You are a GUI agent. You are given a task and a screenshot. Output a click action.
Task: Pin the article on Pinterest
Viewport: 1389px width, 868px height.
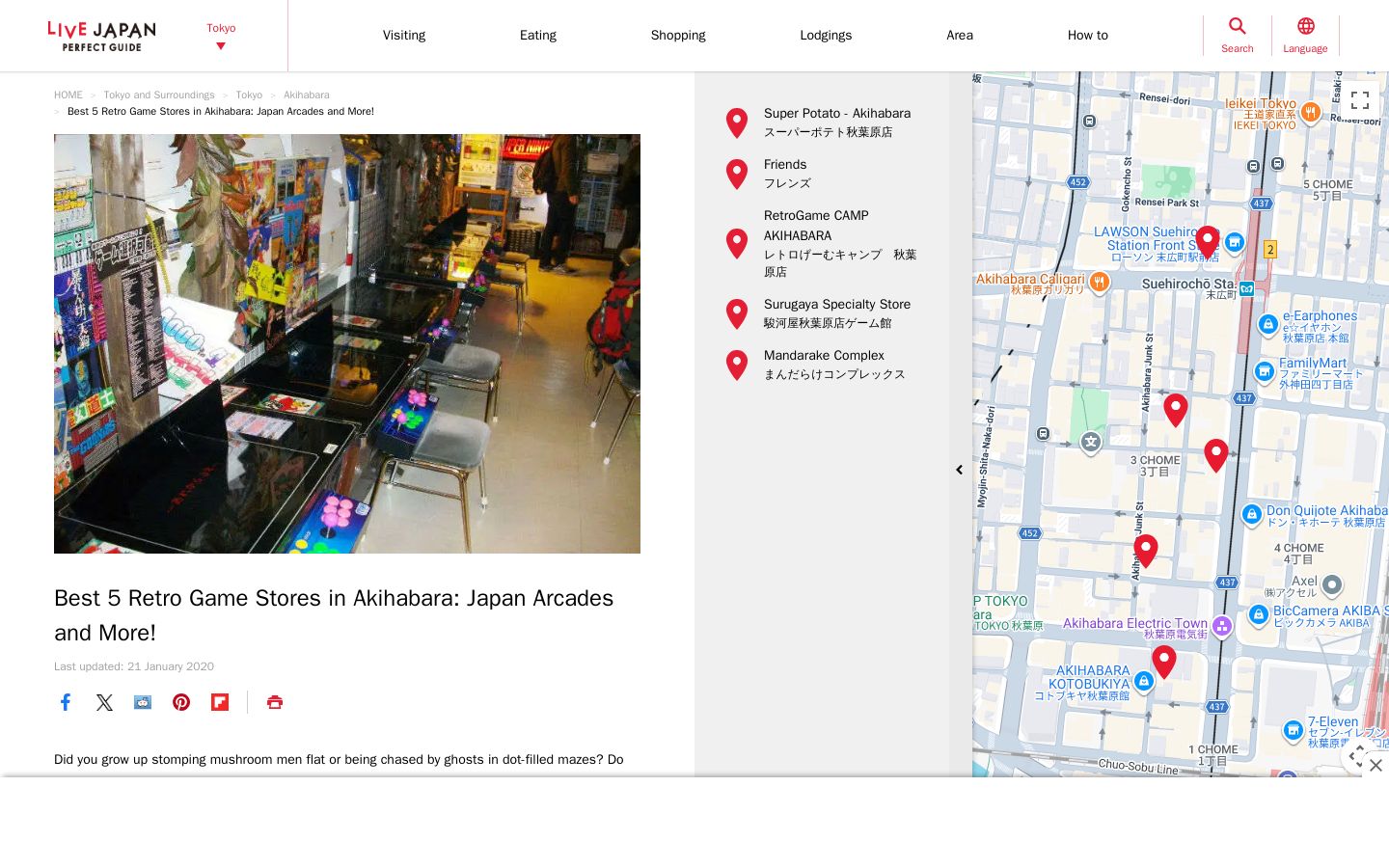click(181, 702)
